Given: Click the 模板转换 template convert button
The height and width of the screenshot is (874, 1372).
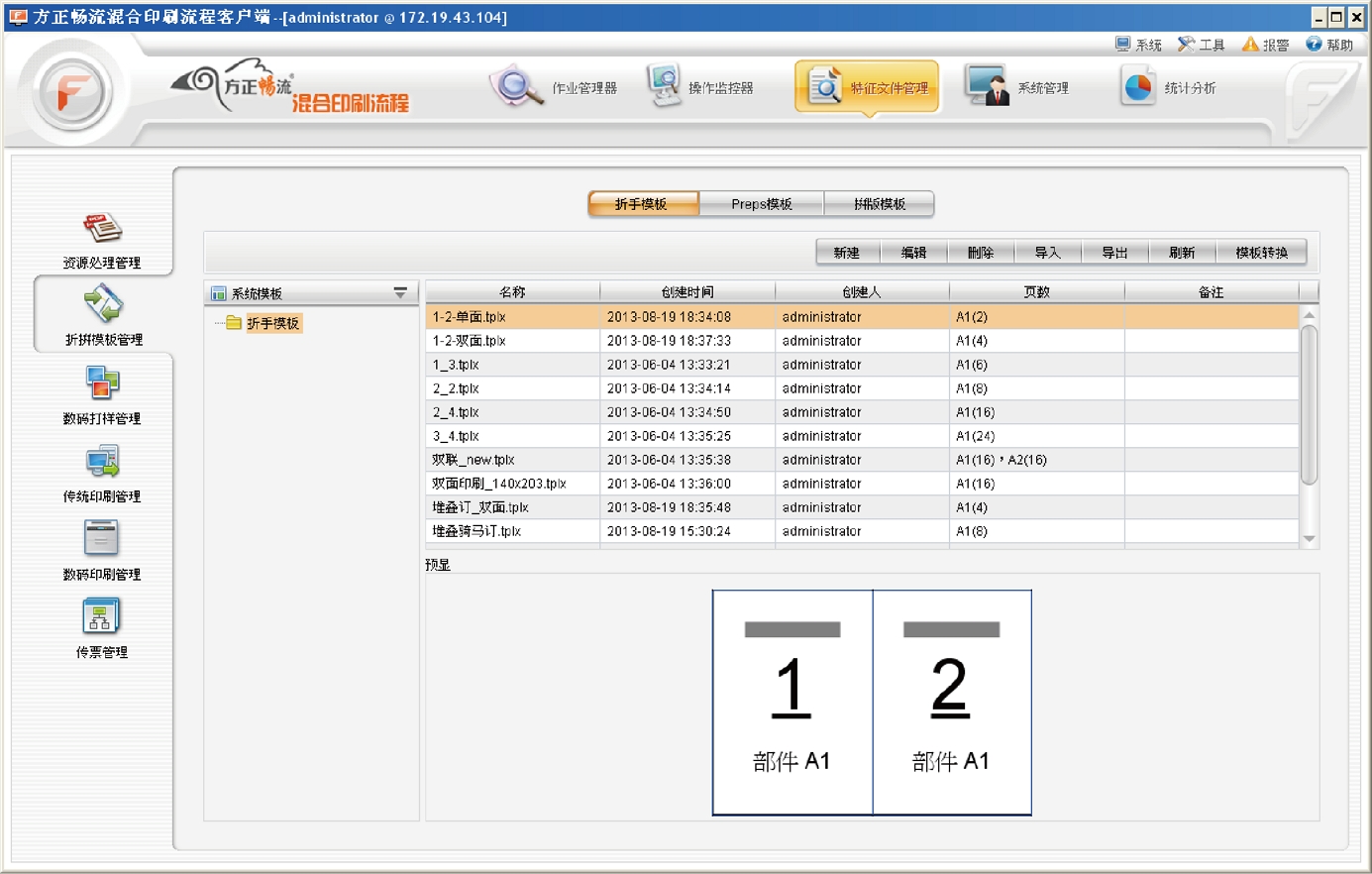Looking at the screenshot, I should tap(1261, 253).
